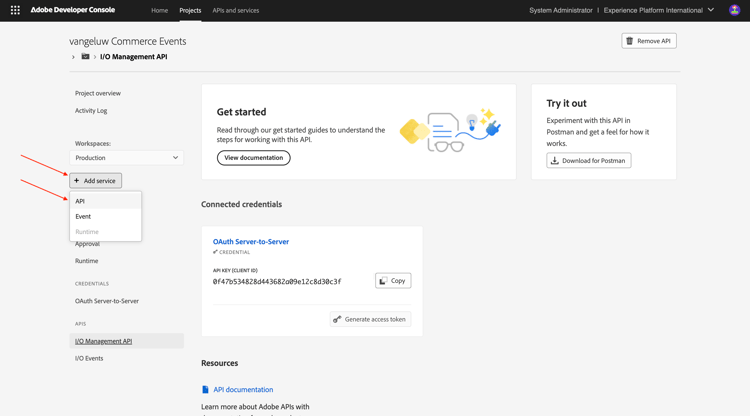Click the folder icon in breadcrumb

click(85, 56)
